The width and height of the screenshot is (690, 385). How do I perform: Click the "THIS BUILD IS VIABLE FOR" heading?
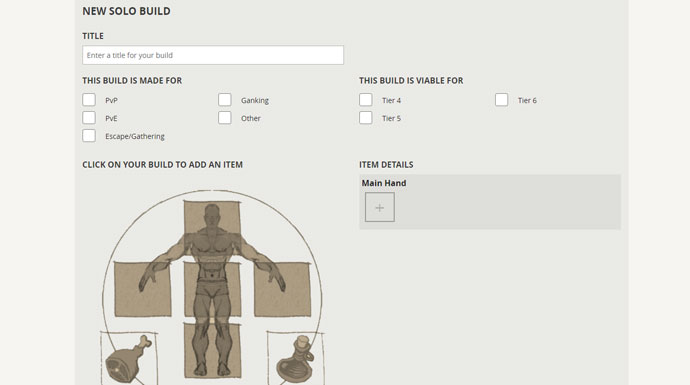(x=411, y=81)
